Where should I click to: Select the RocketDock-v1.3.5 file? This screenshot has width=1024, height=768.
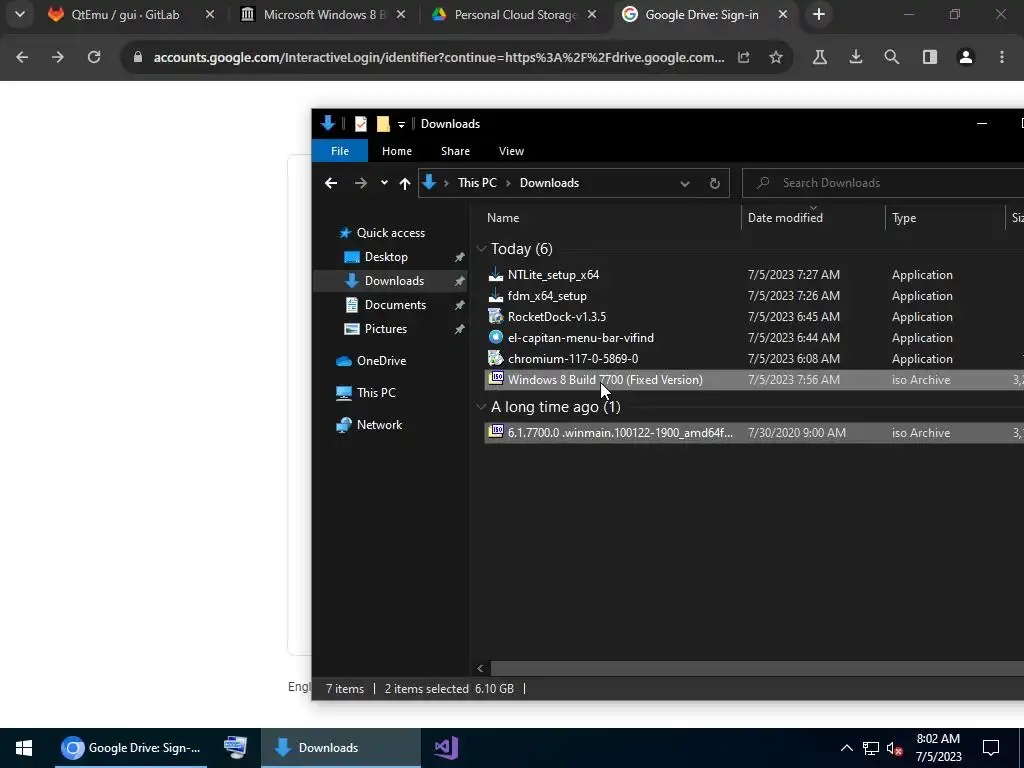point(557,317)
